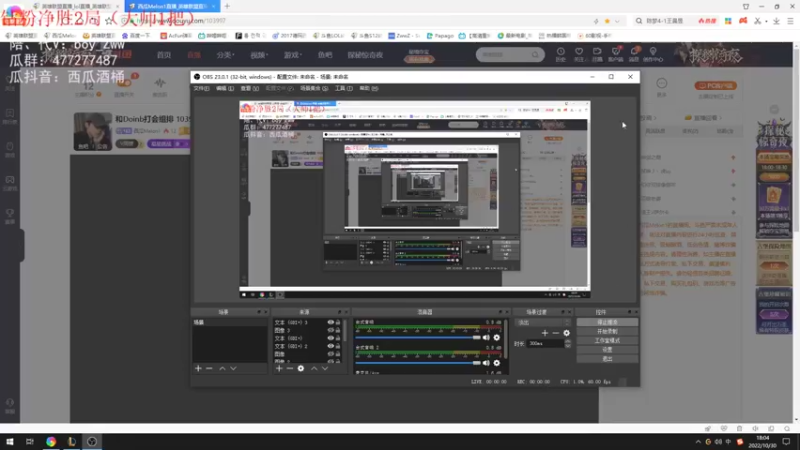Mute the 台式音响 audio channel
Screen dimensions: 800x450
tap(486, 337)
